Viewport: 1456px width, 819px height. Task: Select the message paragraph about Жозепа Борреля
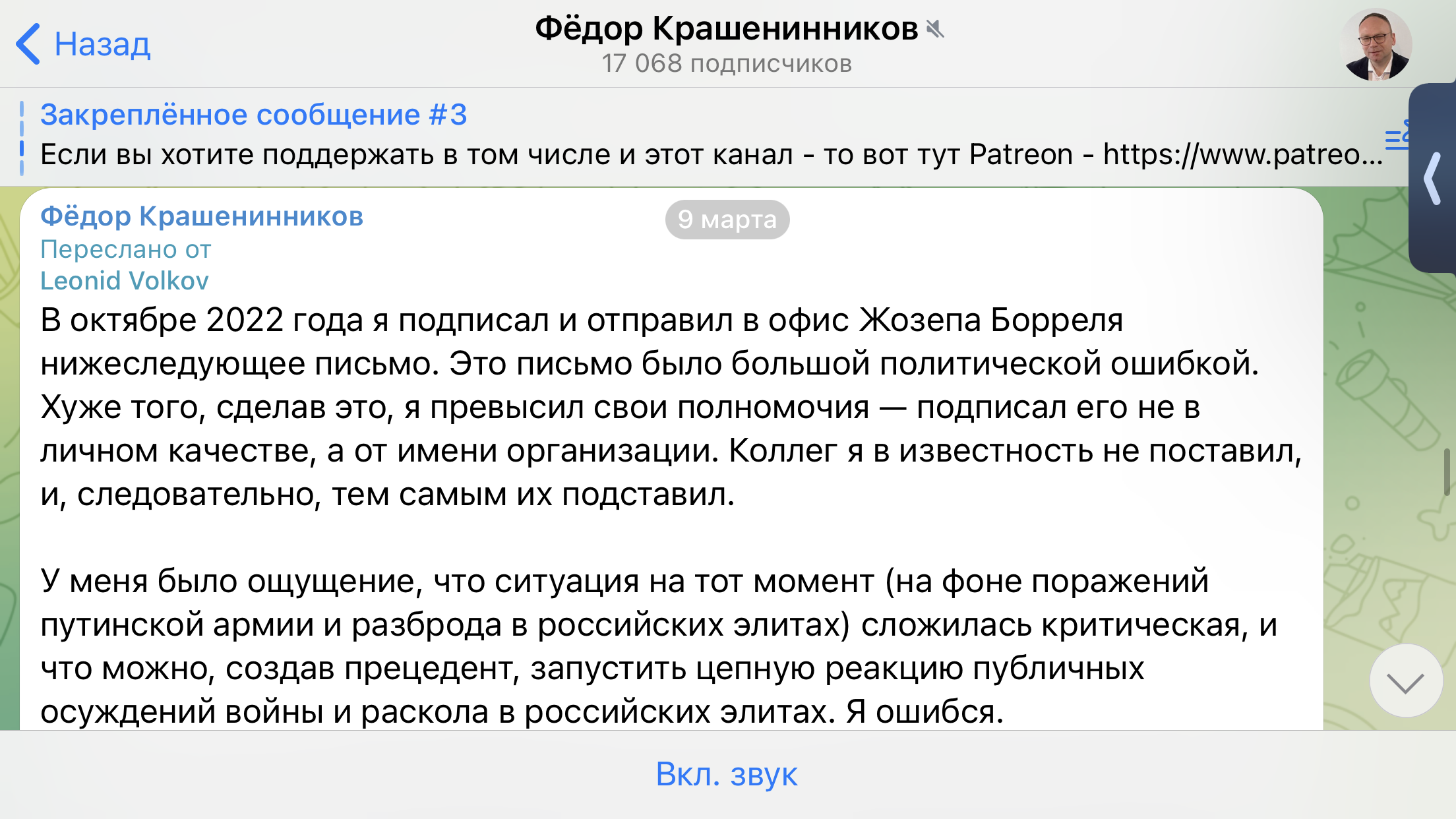pos(671,407)
